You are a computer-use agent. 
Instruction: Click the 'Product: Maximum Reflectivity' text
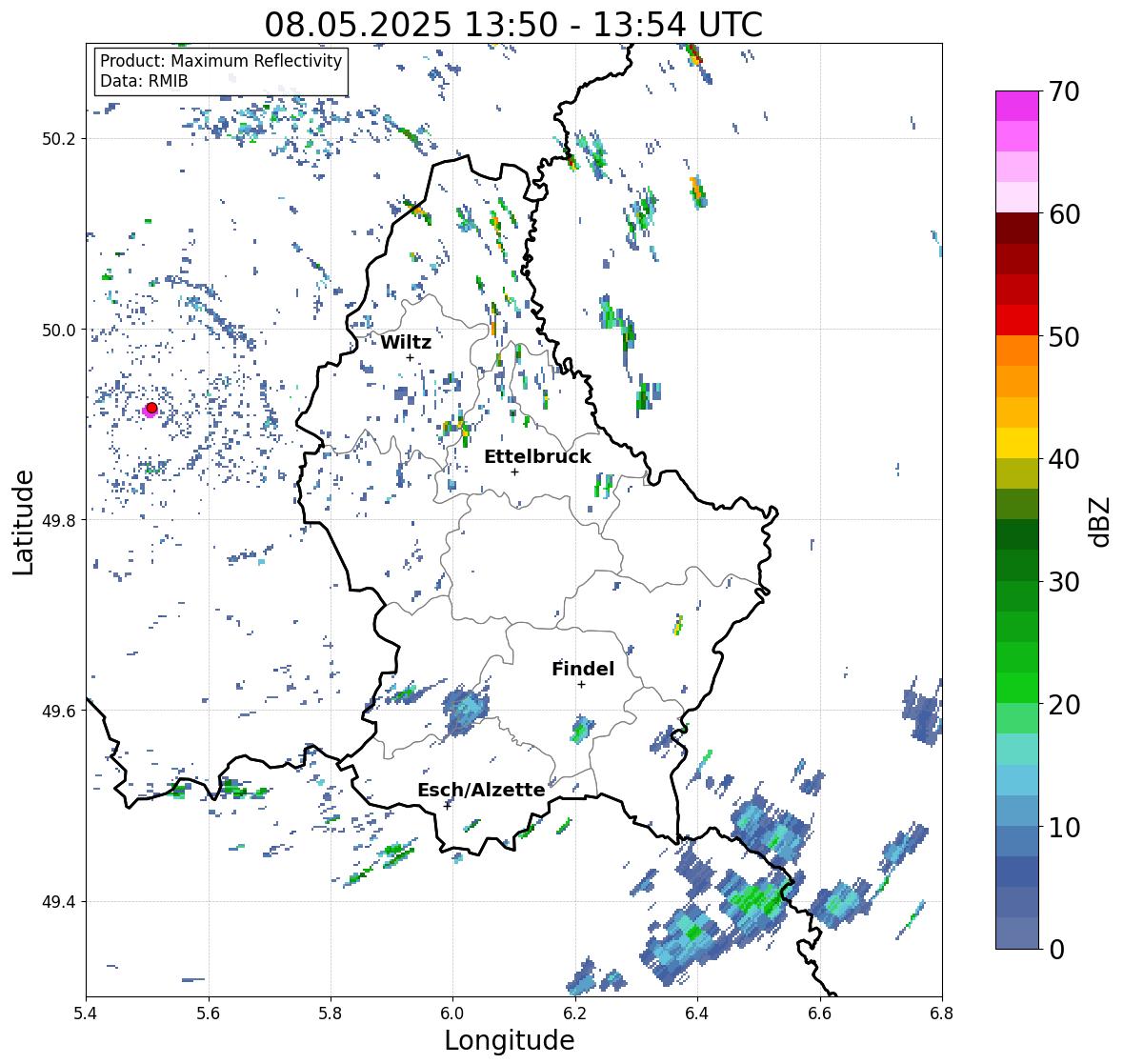tap(221, 61)
